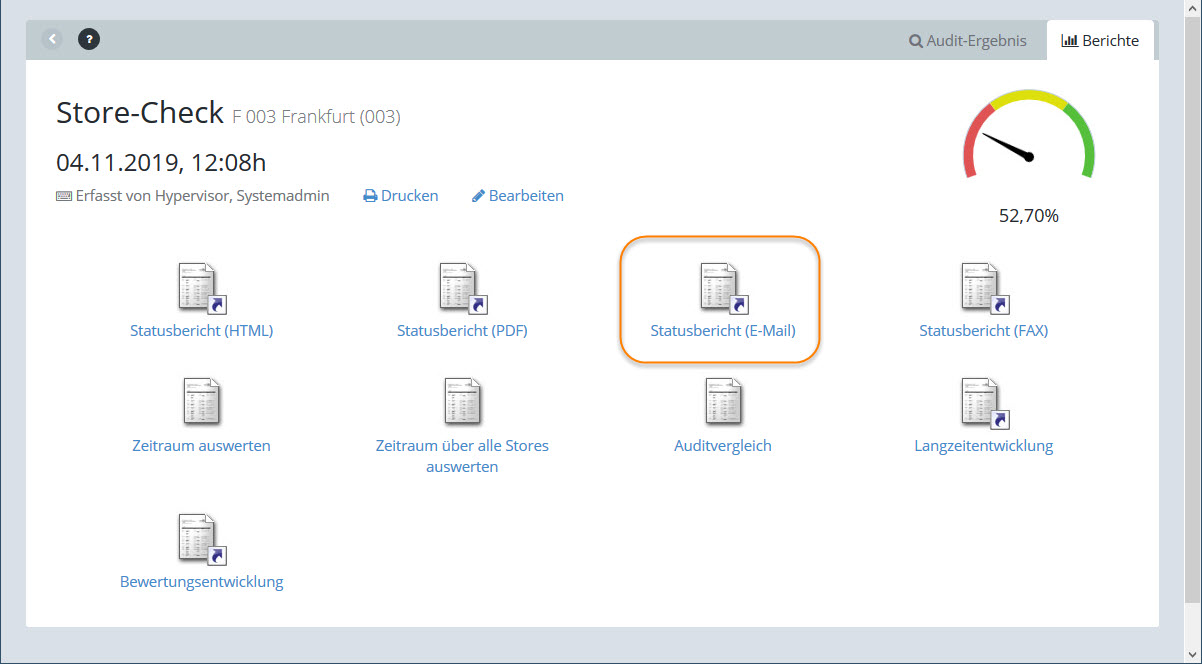Click the Bearbeiten link

pos(518,196)
